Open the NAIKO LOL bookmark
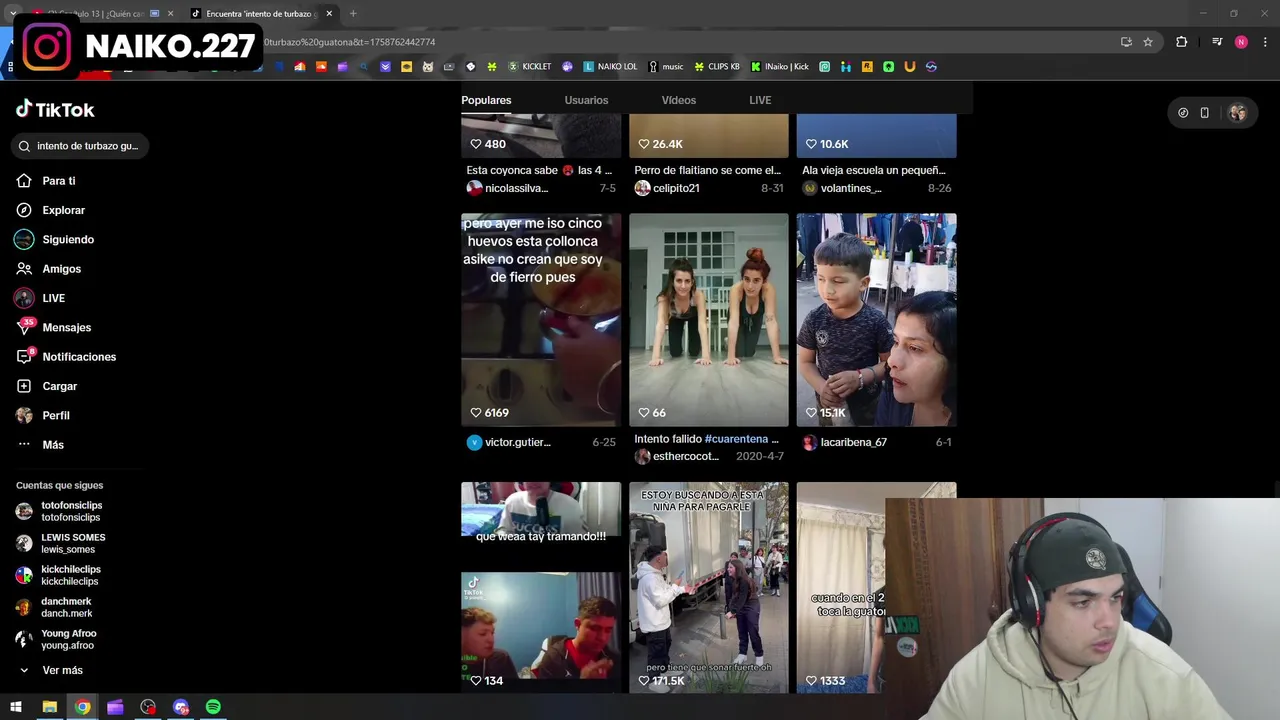 (610, 67)
